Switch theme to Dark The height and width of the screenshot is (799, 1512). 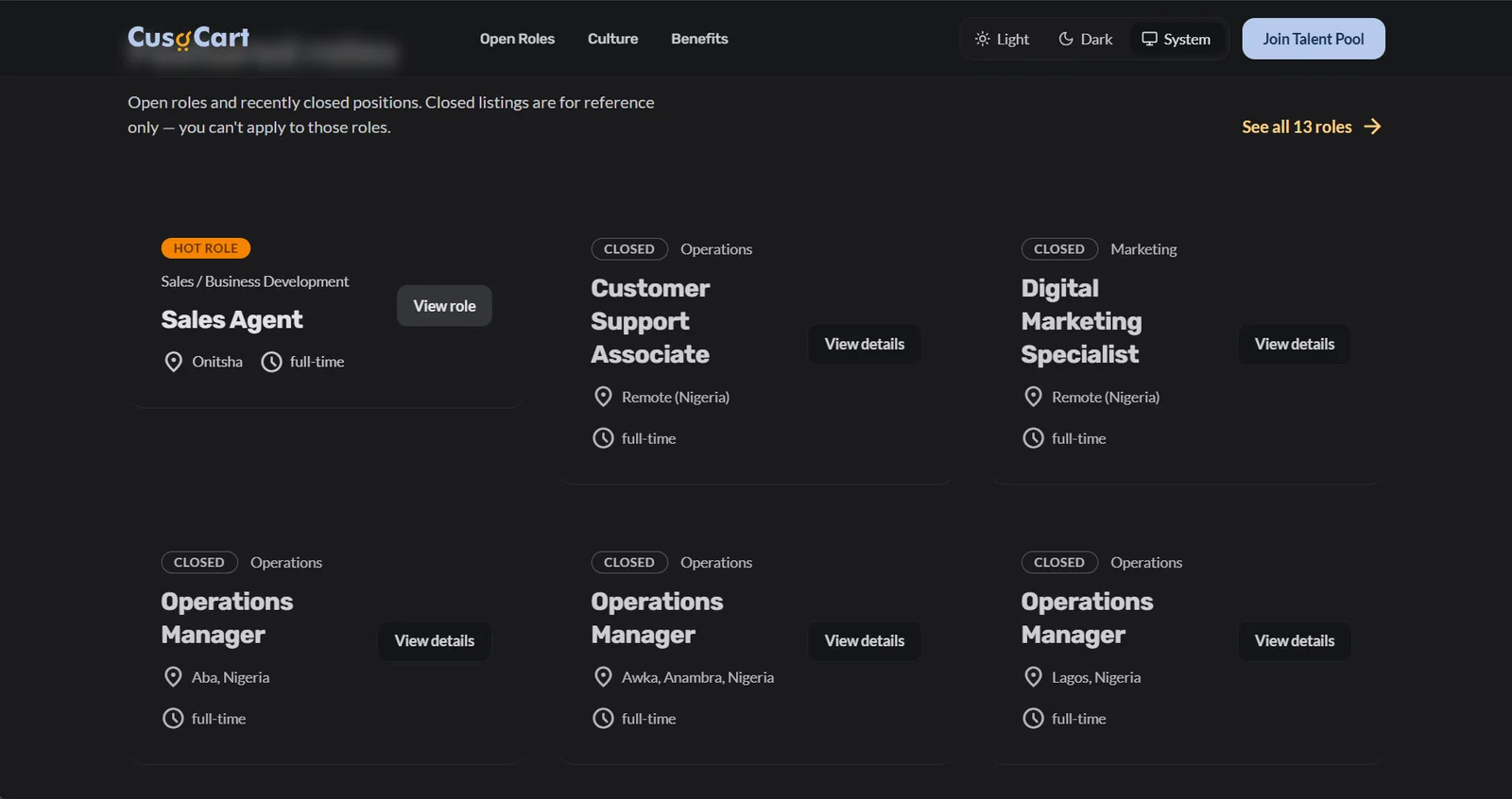click(1085, 39)
